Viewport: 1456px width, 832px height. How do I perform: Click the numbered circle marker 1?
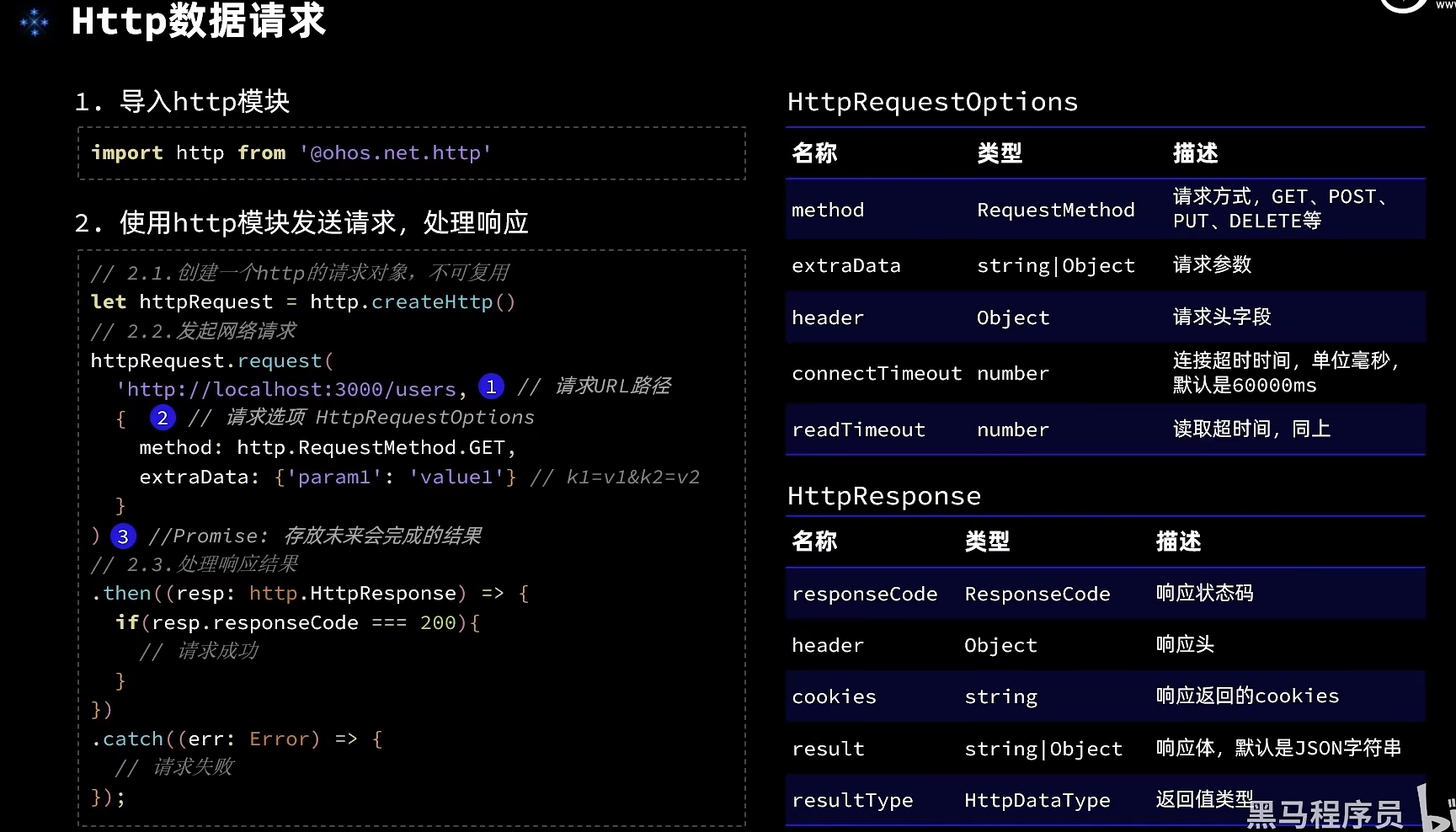491,387
